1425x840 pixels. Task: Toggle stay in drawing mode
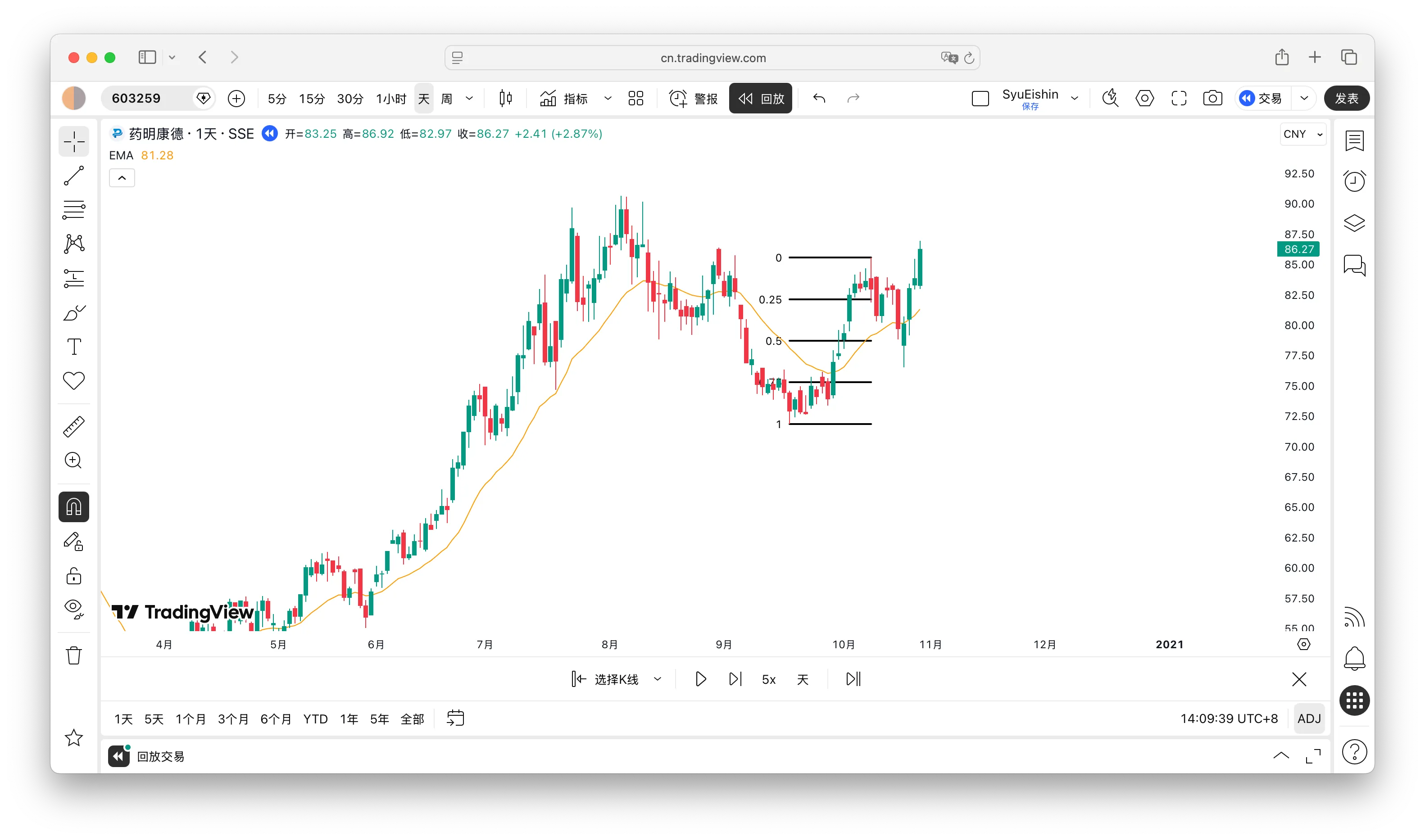coord(74,542)
